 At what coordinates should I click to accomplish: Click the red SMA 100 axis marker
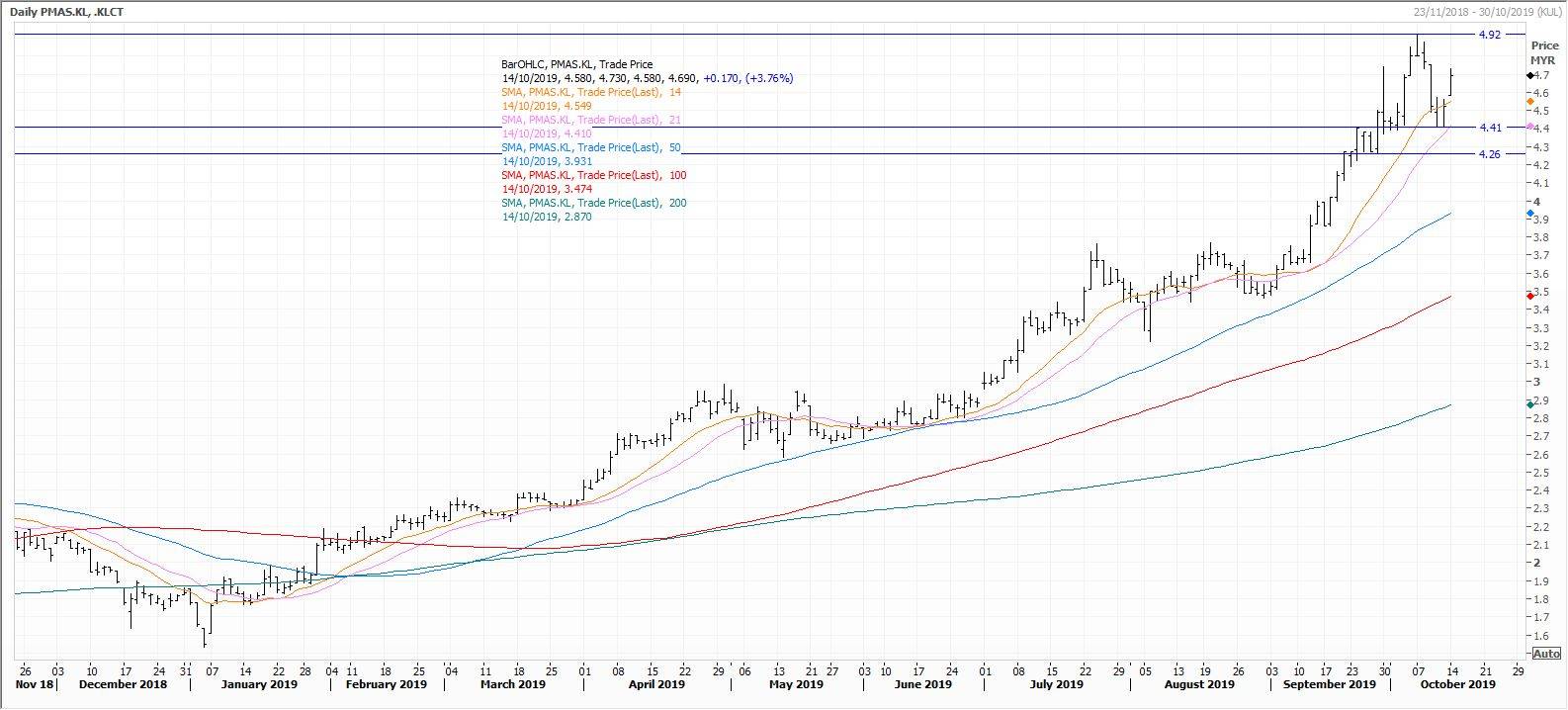(1530, 296)
